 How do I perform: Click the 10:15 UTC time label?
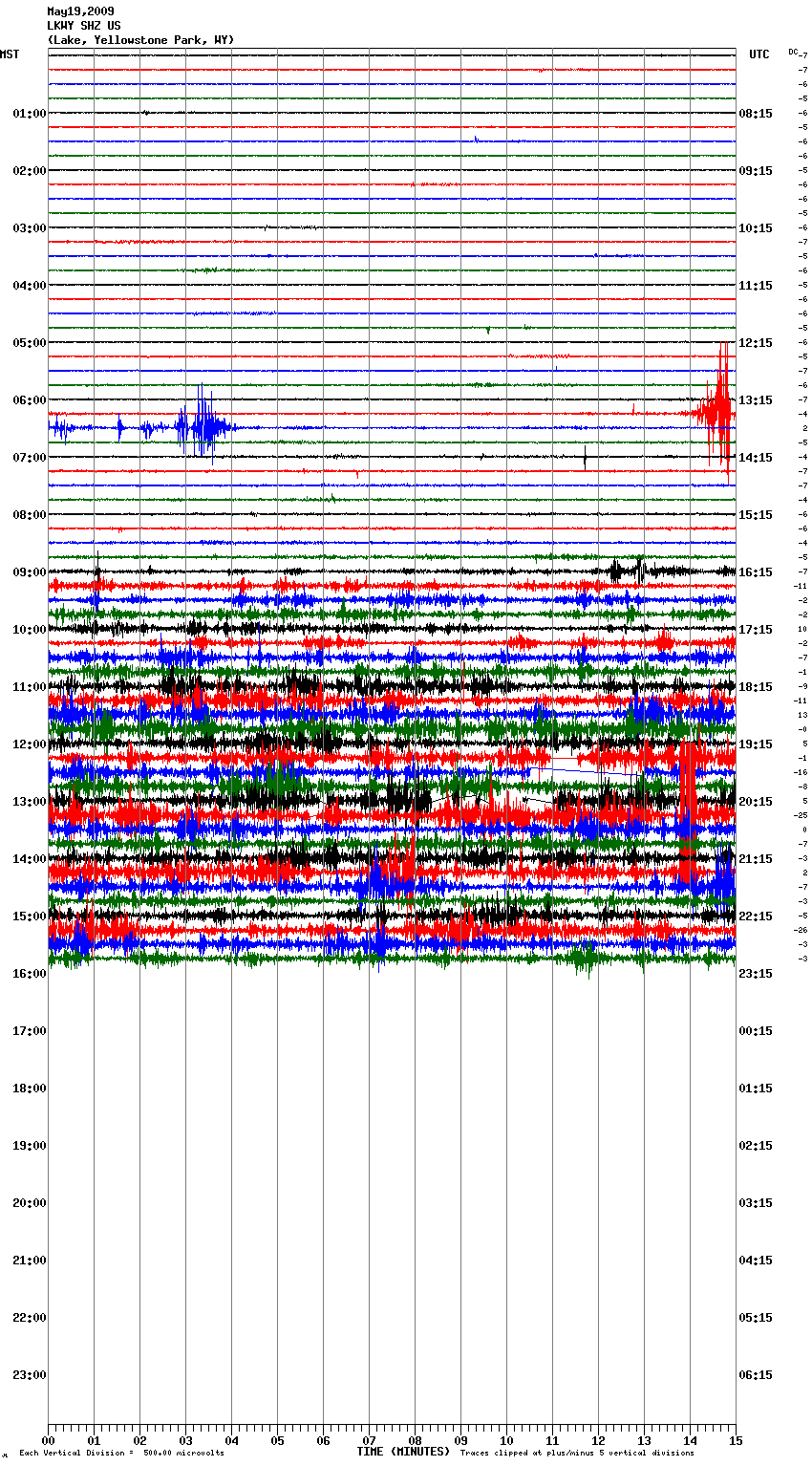[756, 228]
